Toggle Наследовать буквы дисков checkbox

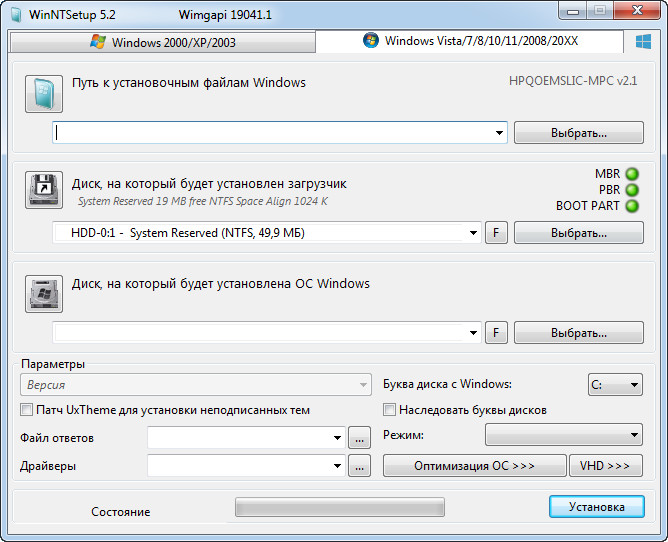point(389,410)
